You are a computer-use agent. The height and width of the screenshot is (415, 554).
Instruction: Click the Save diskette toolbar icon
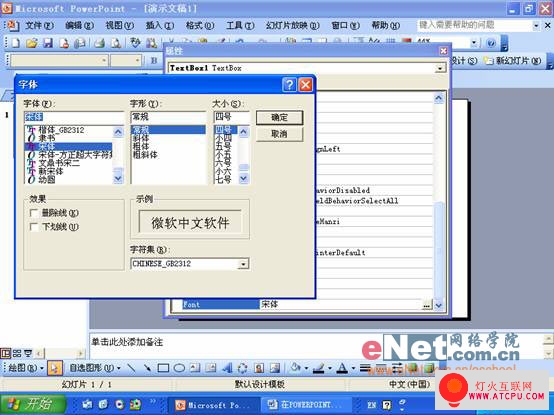coord(48,43)
